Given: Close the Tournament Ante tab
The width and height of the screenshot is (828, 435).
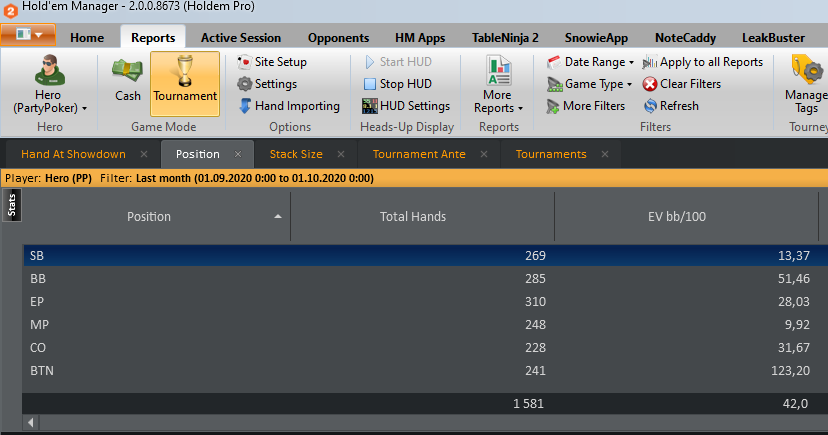Looking at the screenshot, I should 484,154.
